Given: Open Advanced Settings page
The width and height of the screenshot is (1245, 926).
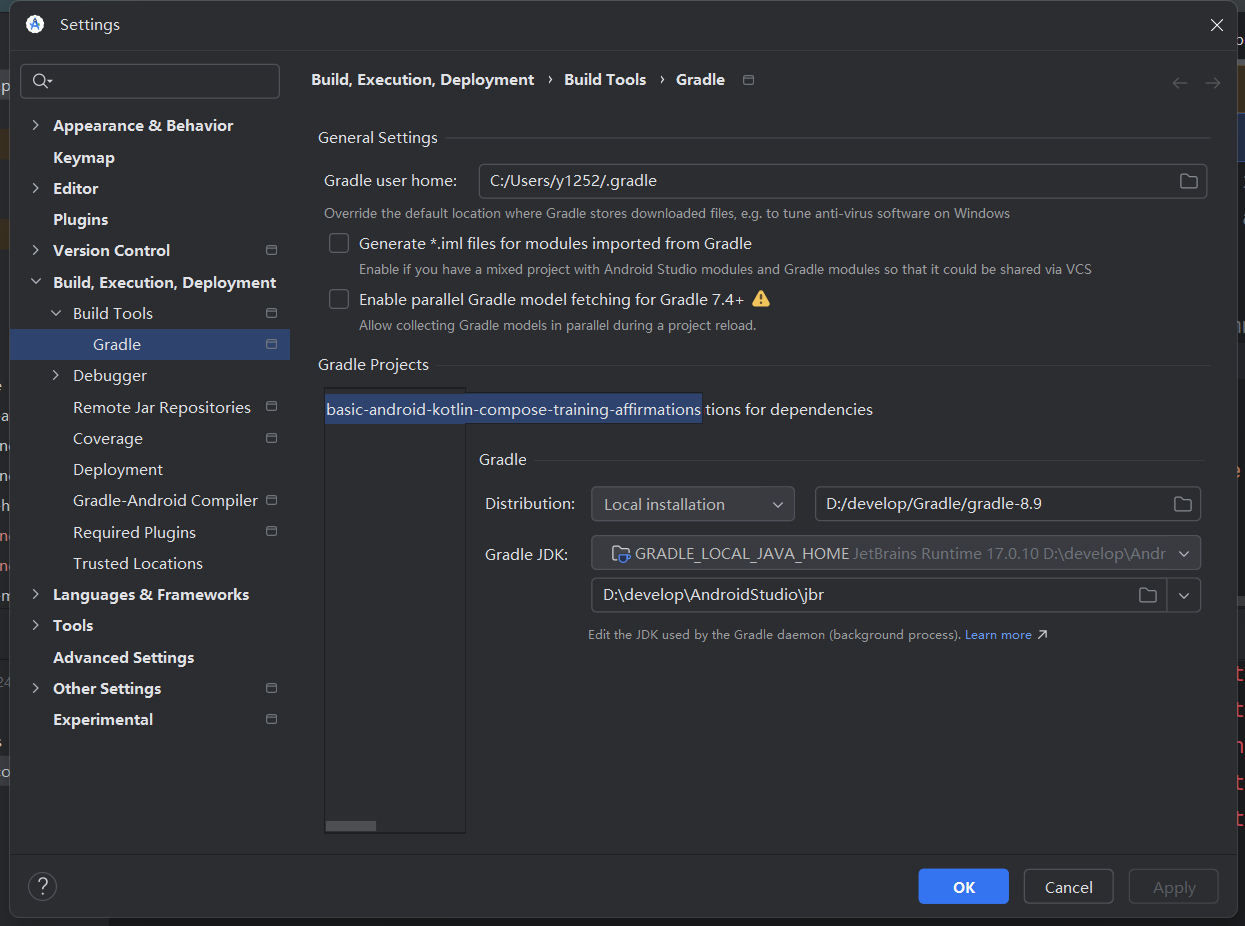Looking at the screenshot, I should pyautogui.click(x=124, y=657).
